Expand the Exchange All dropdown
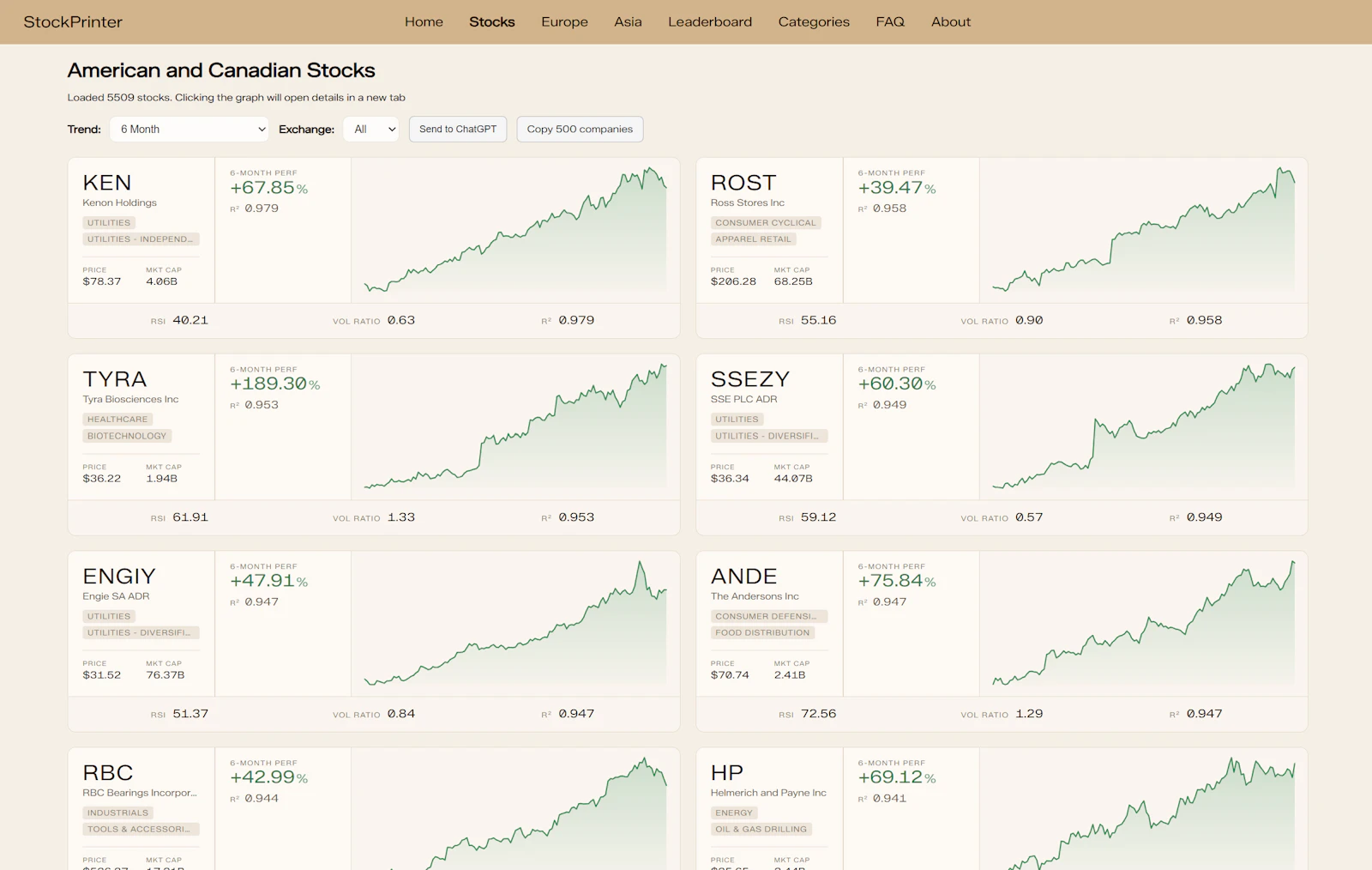Image resolution: width=1372 pixels, height=870 pixels. click(x=371, y=130)
